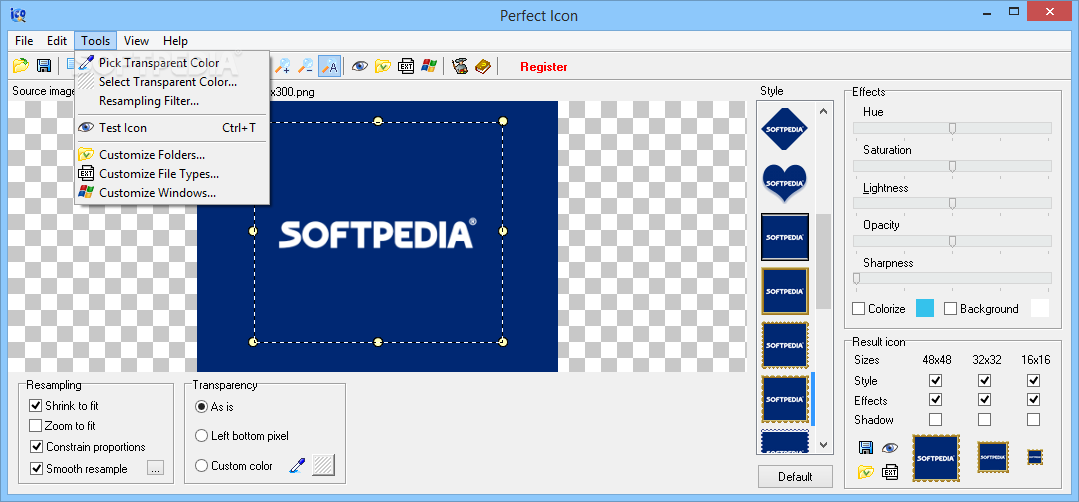The width and height of the screenshot is (1079, 502).
Task: Click the Save floppy toolbar icon
Action: coord(43,66)
